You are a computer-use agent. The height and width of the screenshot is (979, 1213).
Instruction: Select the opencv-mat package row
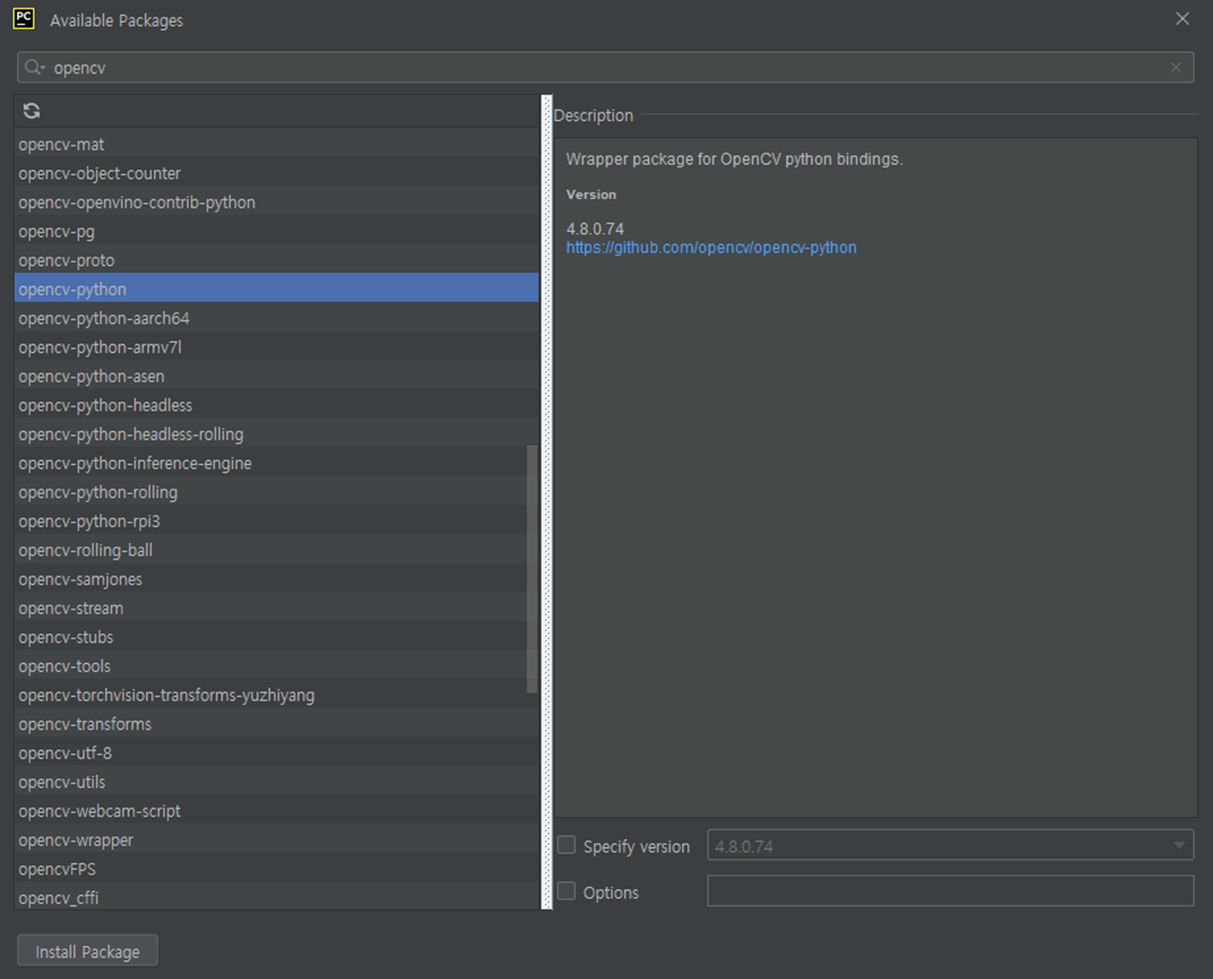tap(277, 144)
